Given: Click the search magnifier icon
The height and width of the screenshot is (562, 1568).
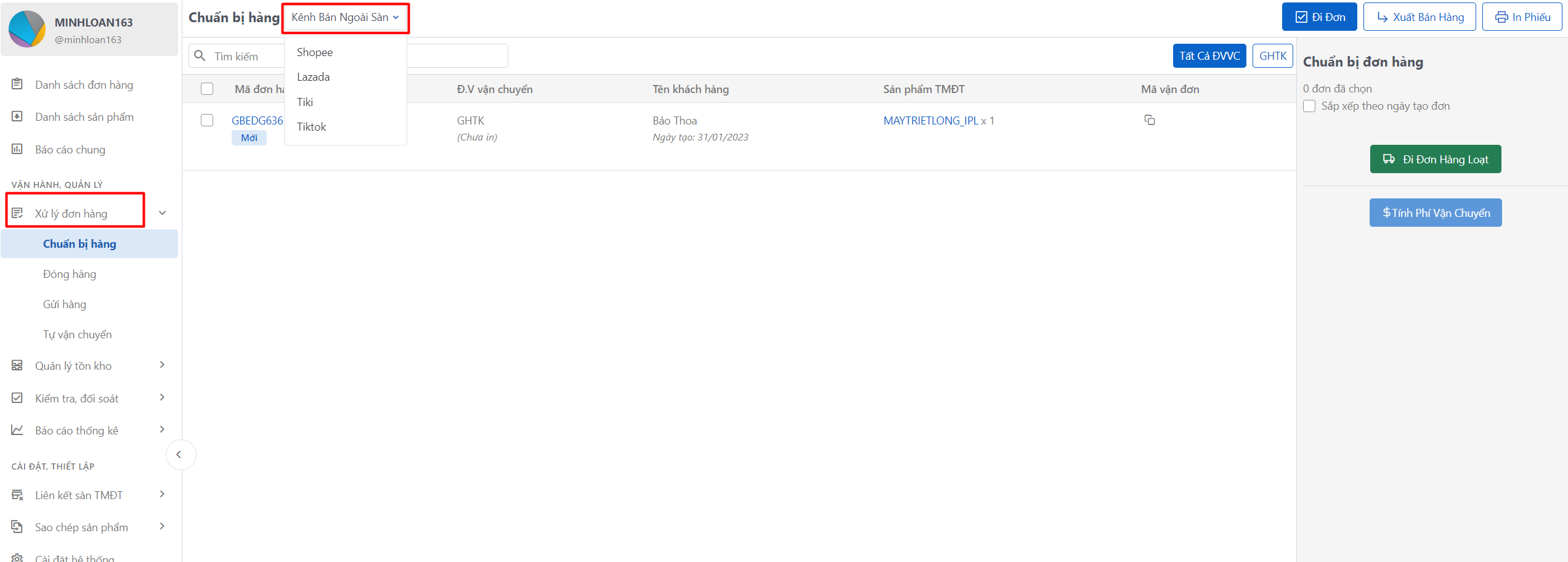Looking at the screenshot, I should (200, 56).
